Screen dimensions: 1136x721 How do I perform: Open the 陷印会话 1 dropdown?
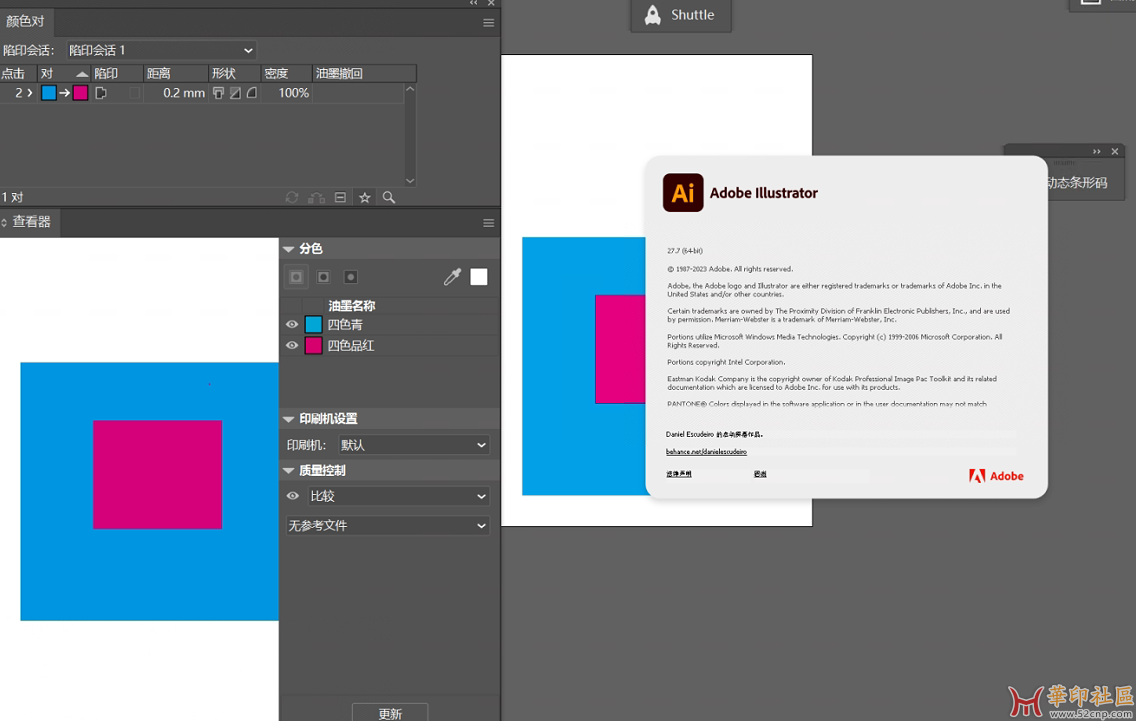pyautogui.click(x=161, y=50)
